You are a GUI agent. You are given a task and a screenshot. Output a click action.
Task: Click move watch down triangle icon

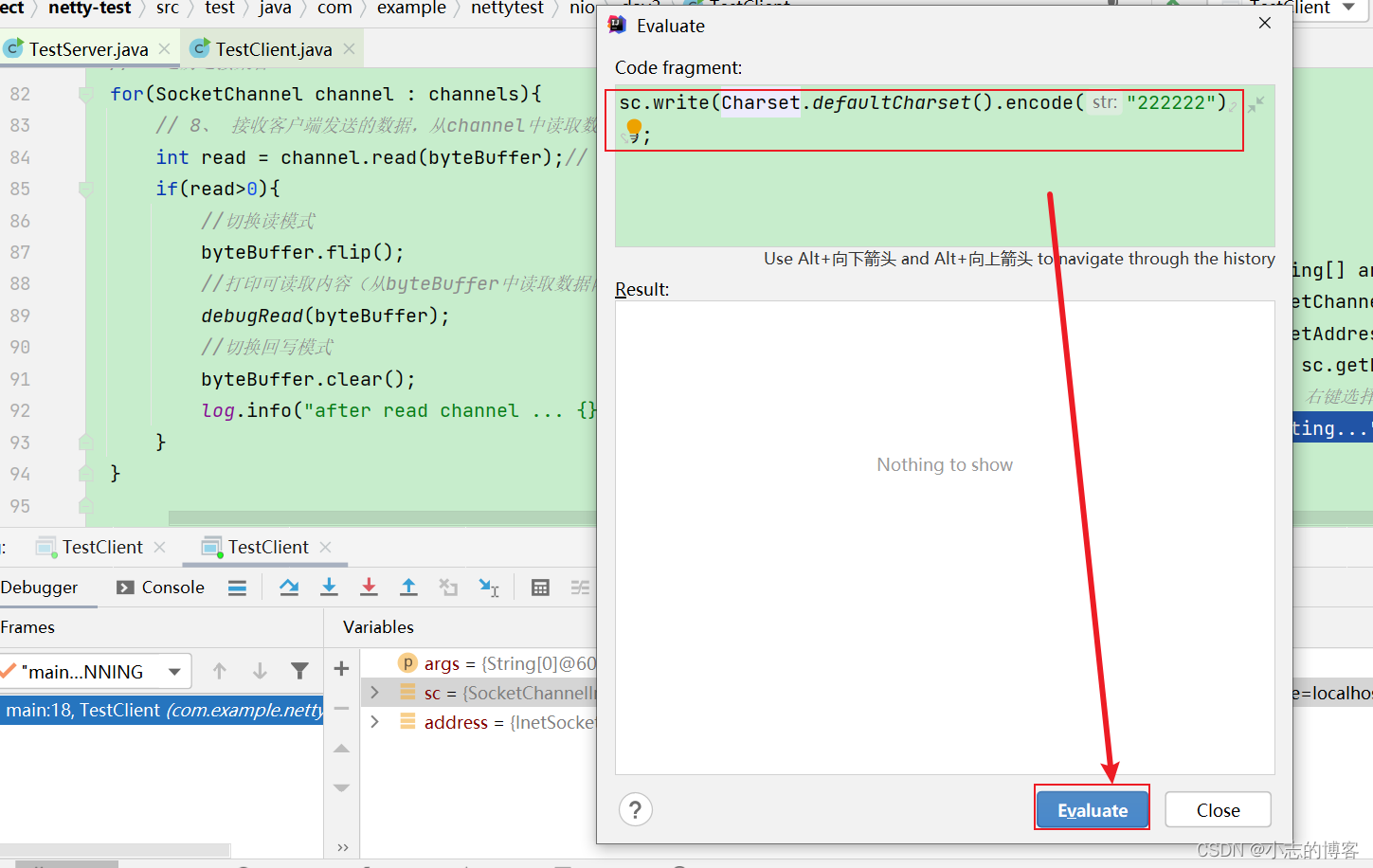point(342,787)
